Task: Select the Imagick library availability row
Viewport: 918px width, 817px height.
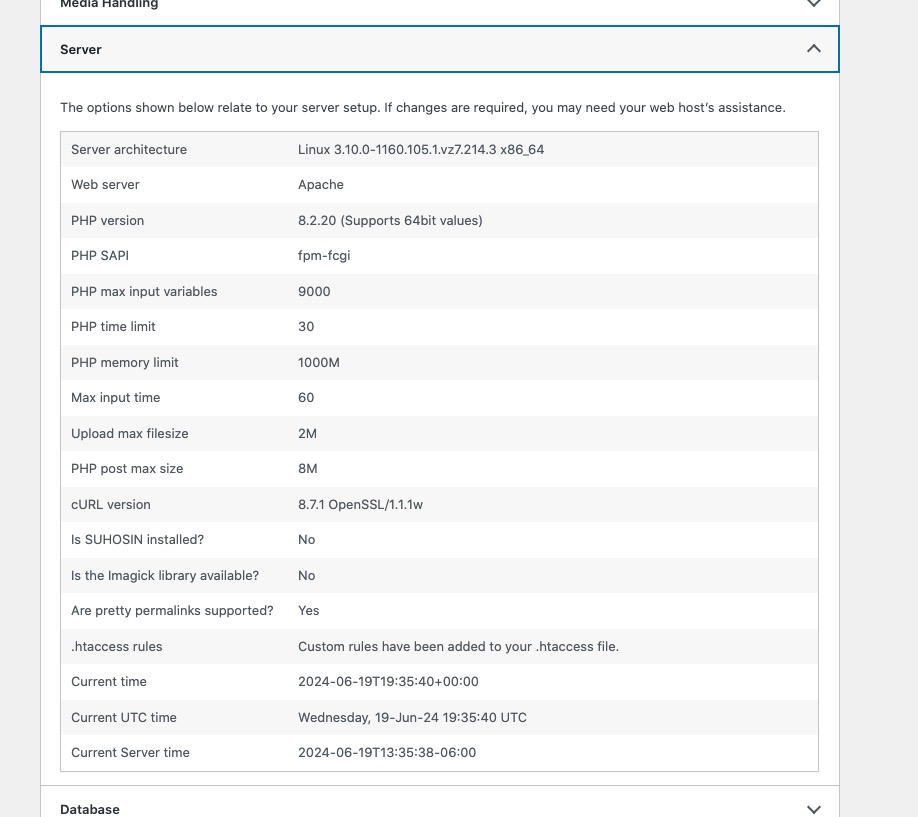Action: pos(439,575)
